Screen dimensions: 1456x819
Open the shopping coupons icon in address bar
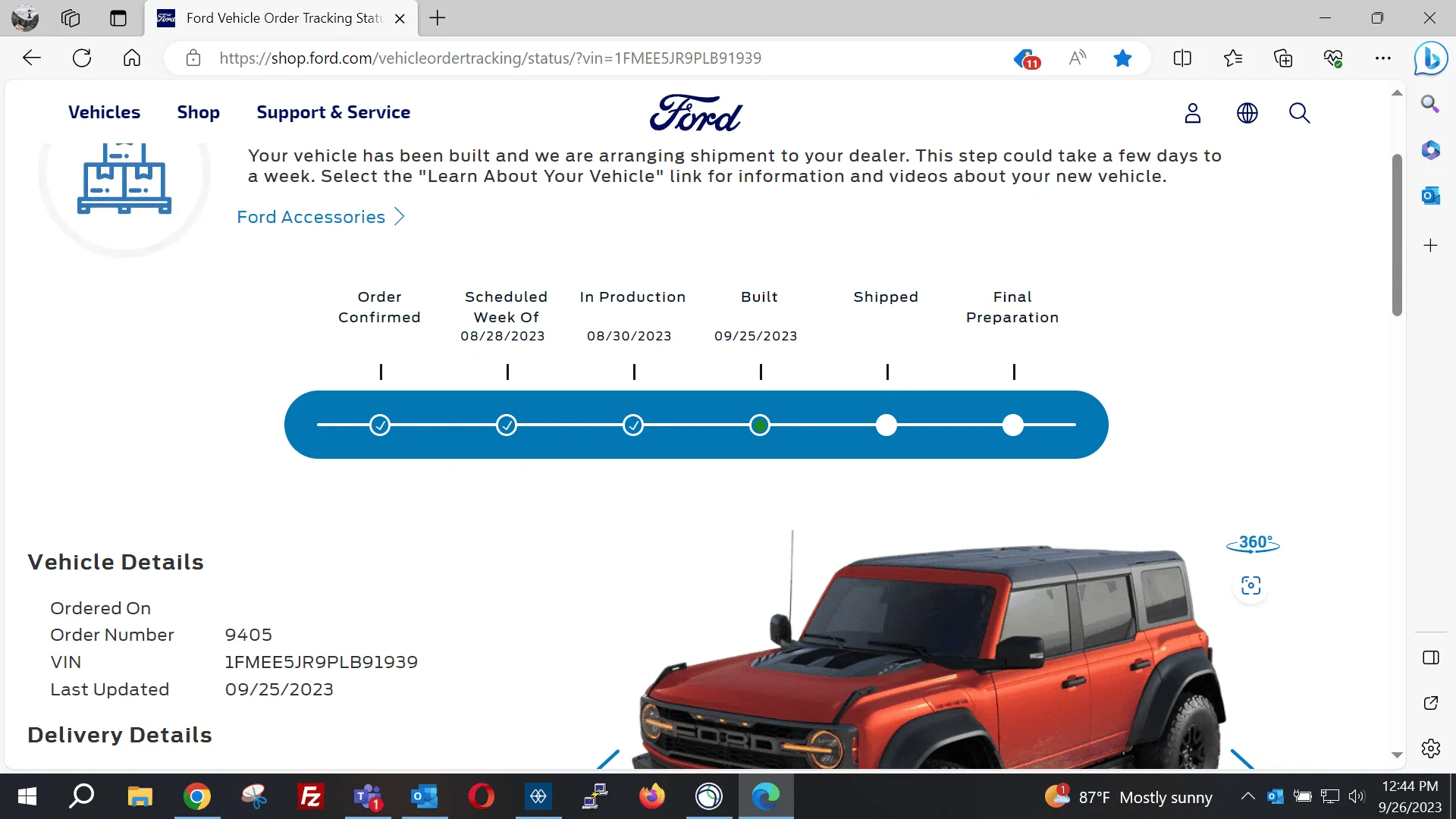coord(1027,58)
